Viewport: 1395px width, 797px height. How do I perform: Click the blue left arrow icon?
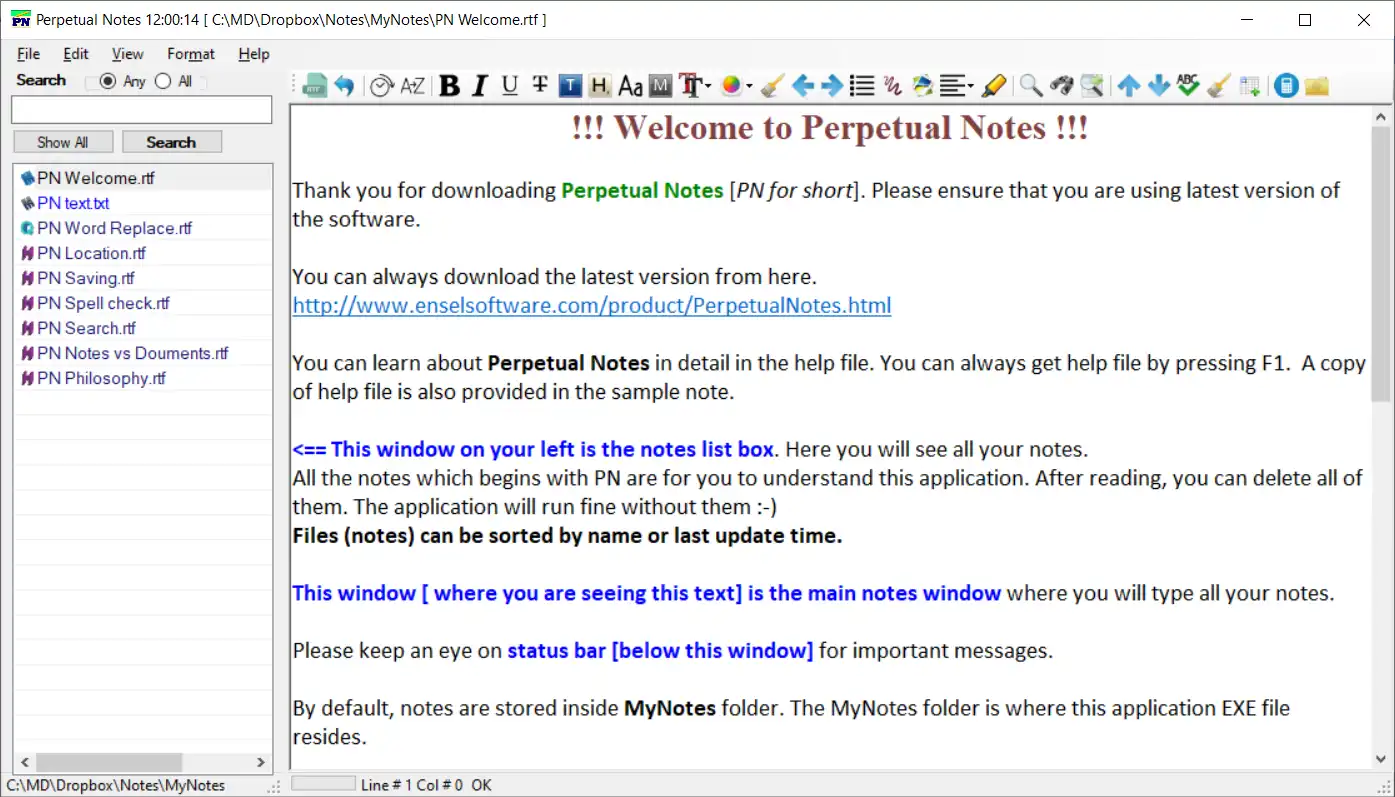click(x=802, y=86)
